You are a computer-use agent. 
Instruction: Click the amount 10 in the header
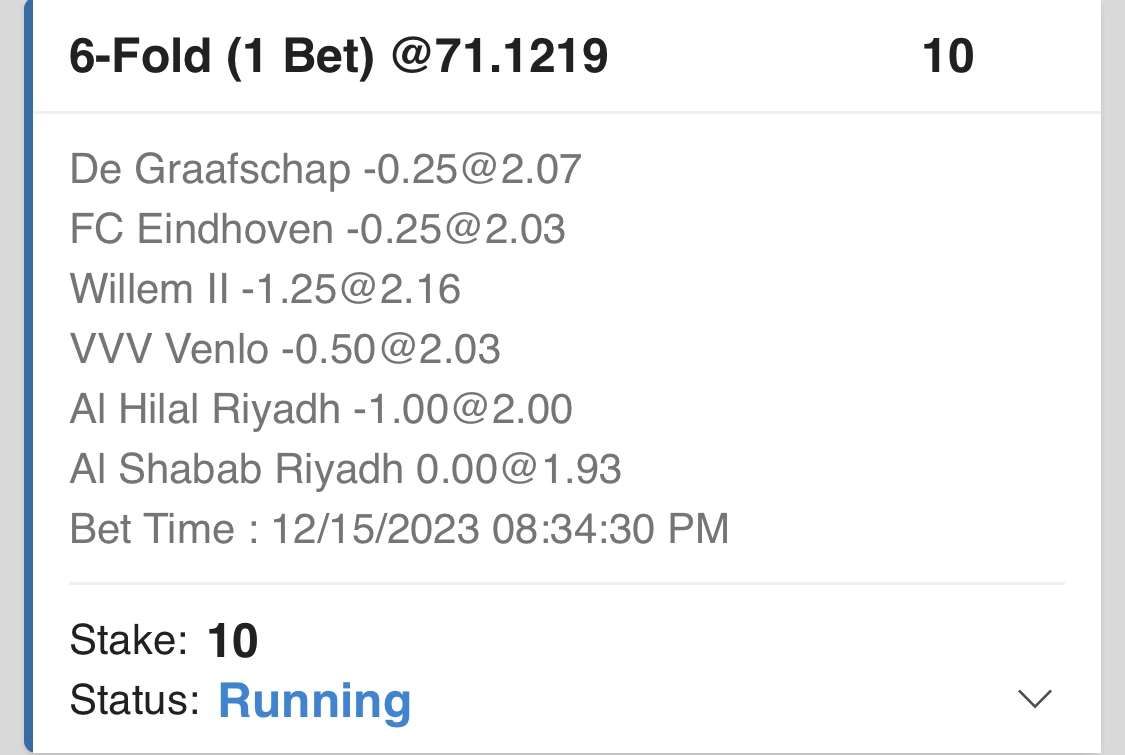pos(947,57)
